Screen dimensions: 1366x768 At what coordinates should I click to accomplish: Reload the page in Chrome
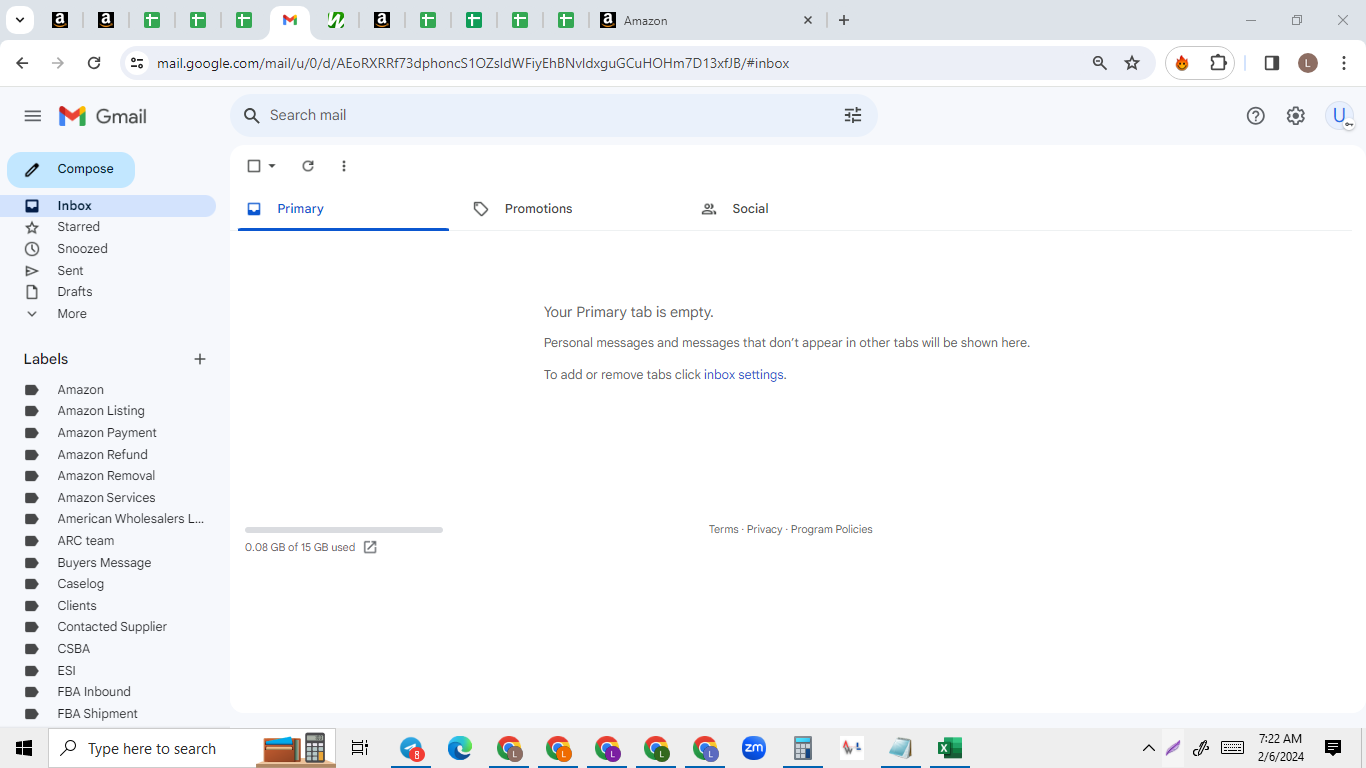[94, 63]
